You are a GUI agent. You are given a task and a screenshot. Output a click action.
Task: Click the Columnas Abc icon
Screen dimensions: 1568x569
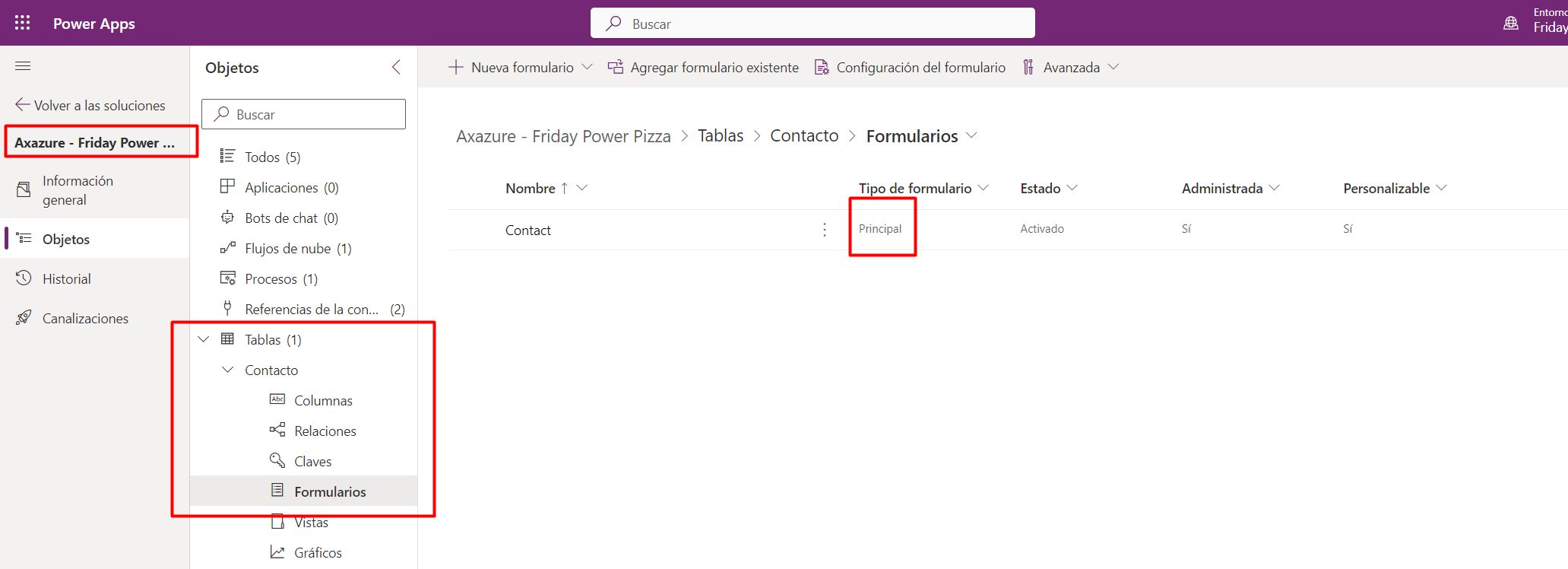pos(277,399)
